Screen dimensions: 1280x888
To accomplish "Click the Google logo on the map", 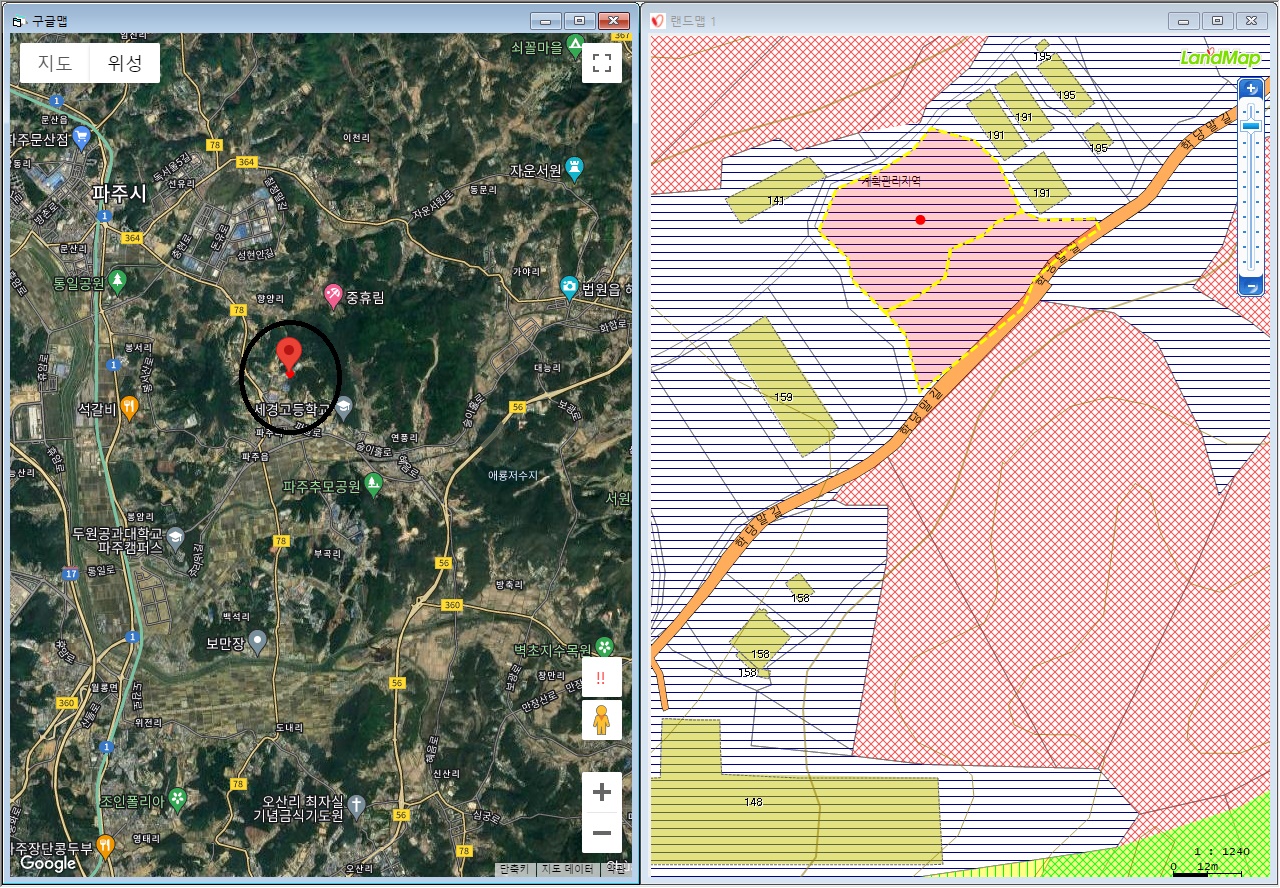I will (48, 863).
